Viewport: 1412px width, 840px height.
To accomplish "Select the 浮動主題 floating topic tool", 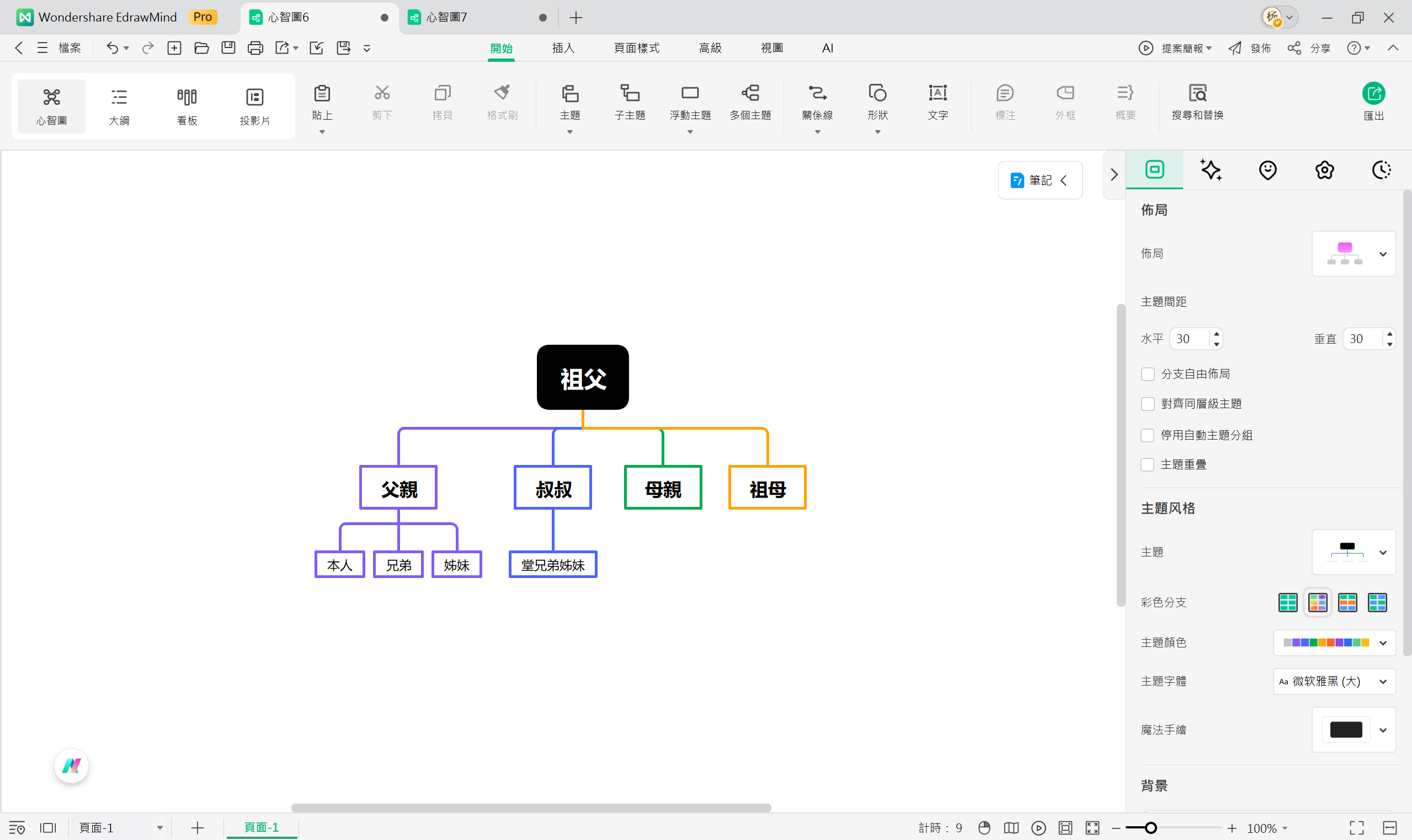I will point(690,93).
